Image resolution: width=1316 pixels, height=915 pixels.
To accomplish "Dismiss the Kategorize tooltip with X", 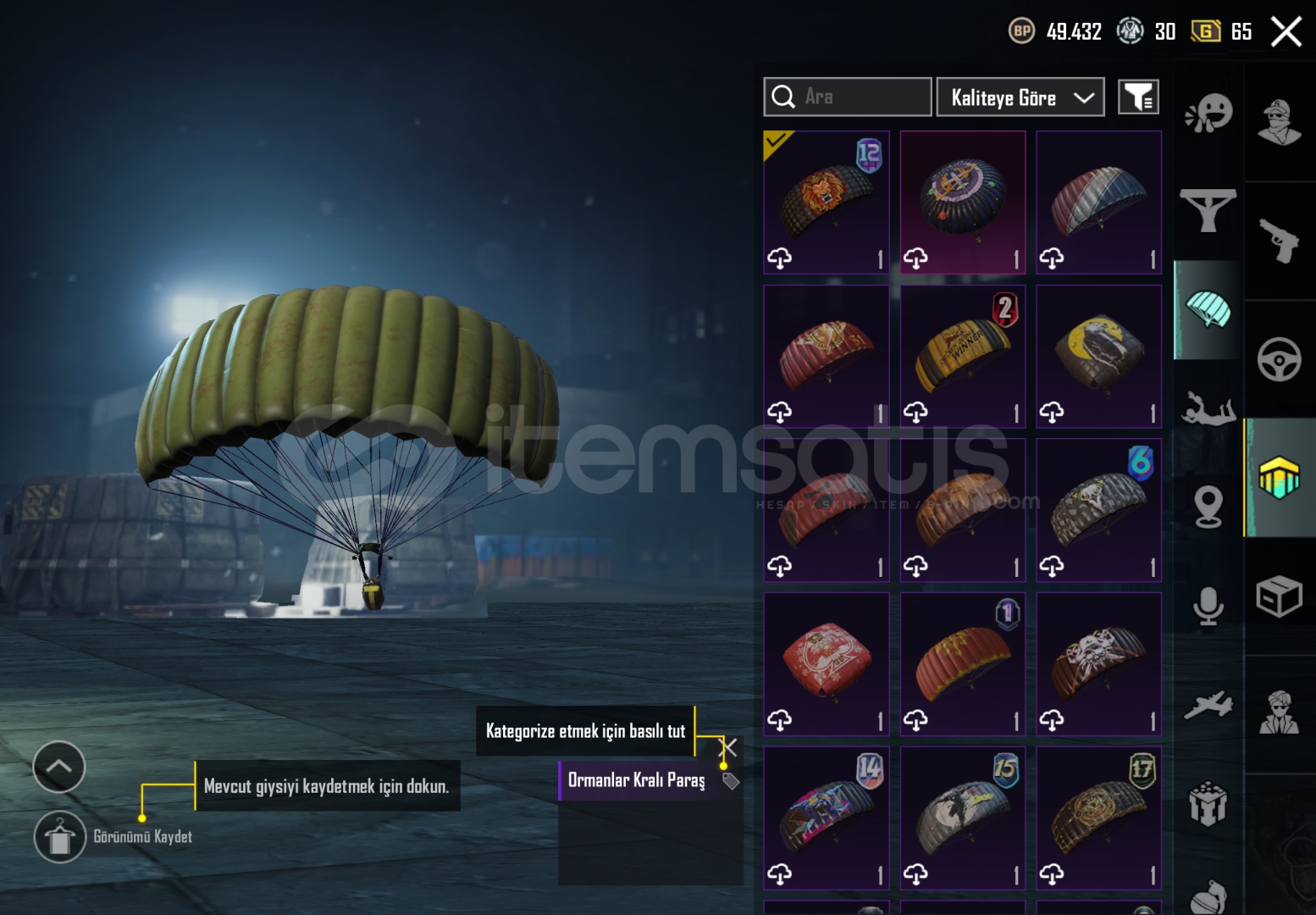I will pos(727,747).
